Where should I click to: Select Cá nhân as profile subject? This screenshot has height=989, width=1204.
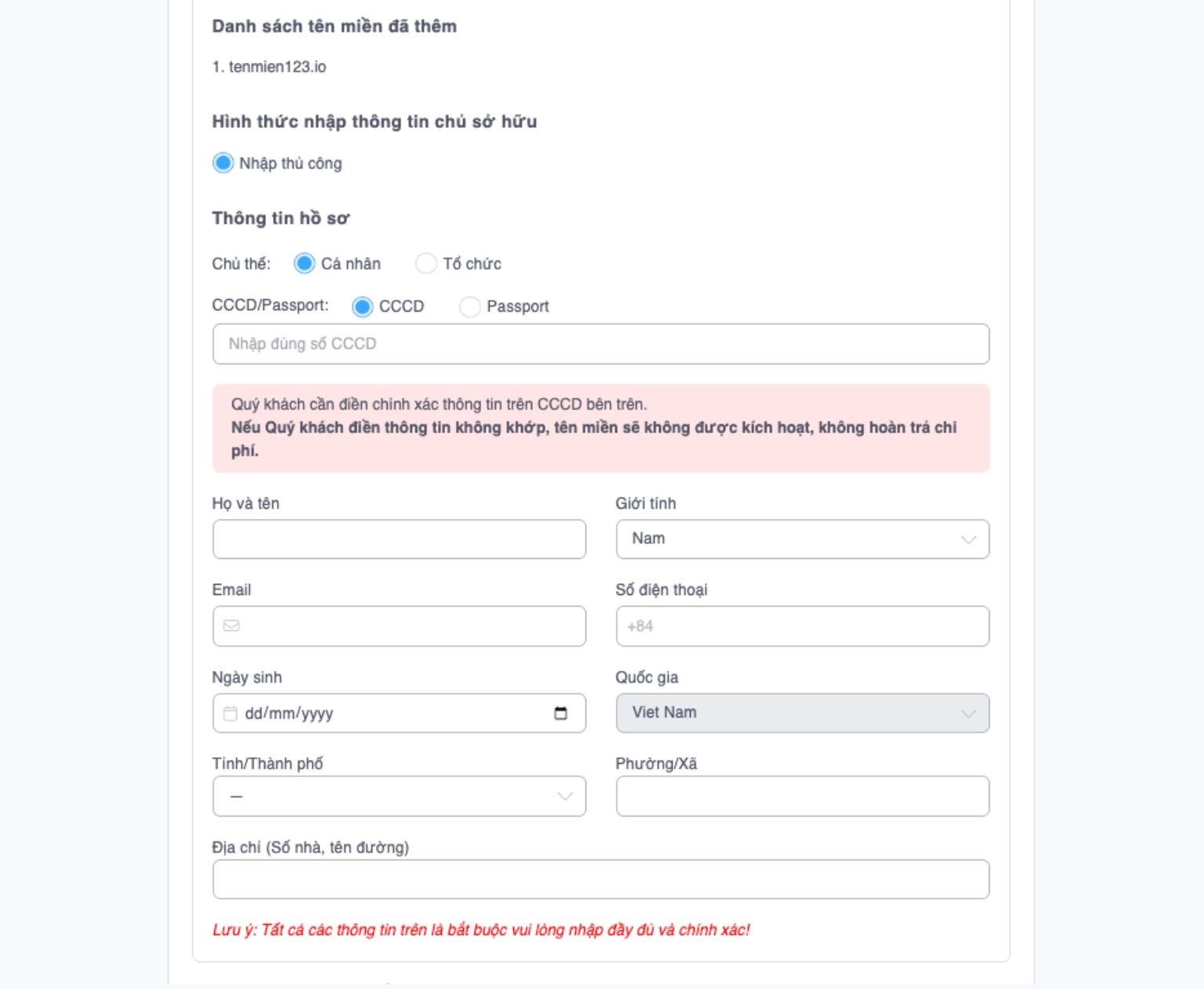pos(305,264)
